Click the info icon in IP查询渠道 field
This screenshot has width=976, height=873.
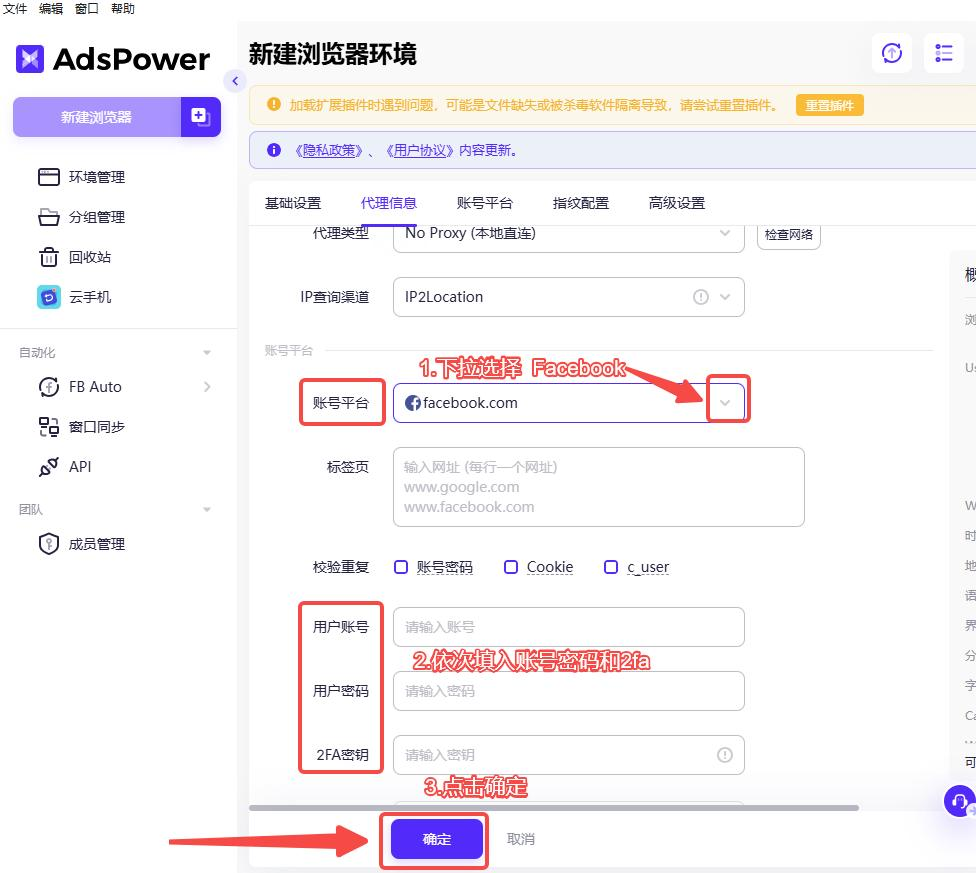point(701,297)
